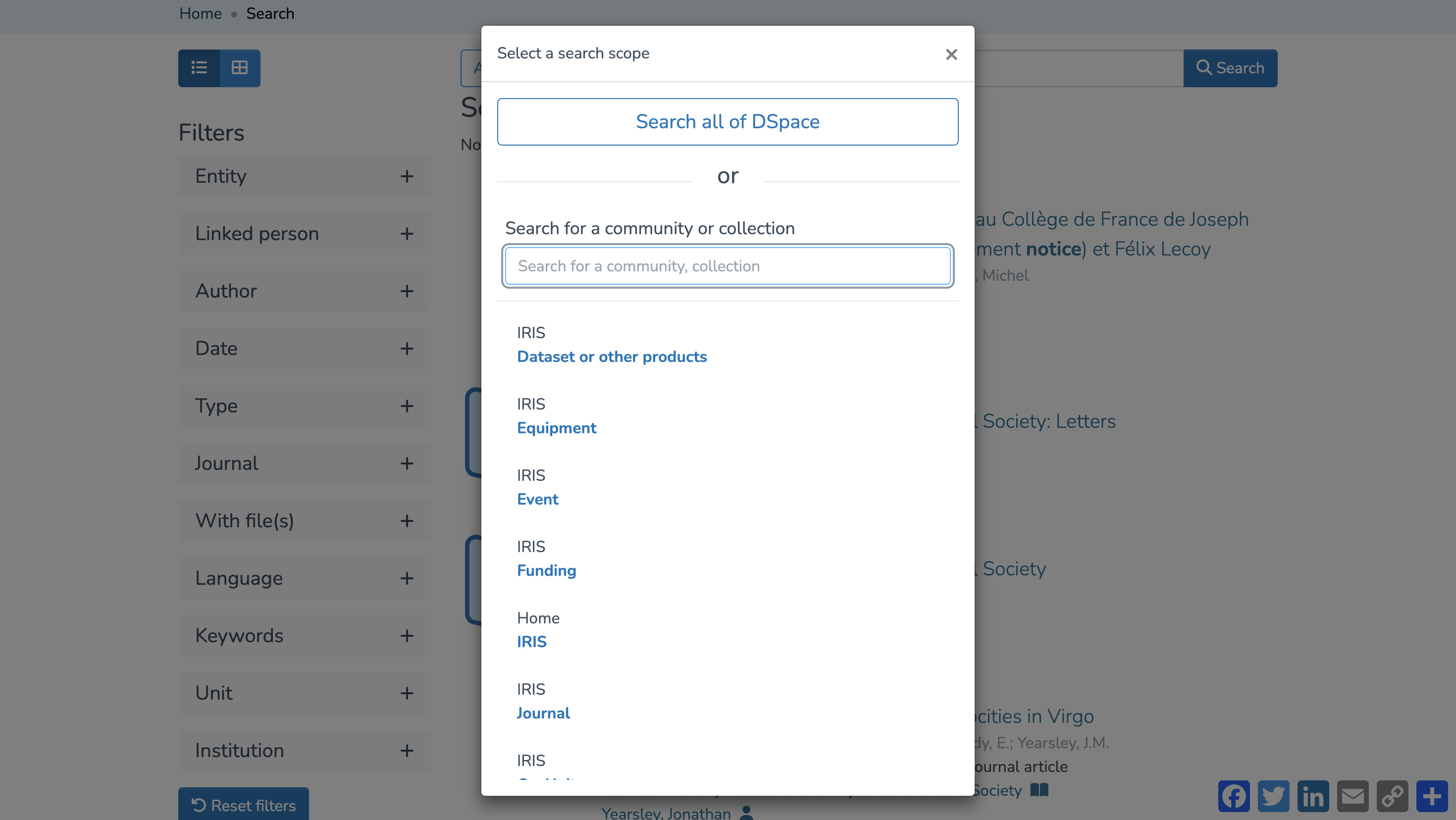Click Search all of DSpace button
Screen dimensions: 1456x820
click(x=728, y=121)
